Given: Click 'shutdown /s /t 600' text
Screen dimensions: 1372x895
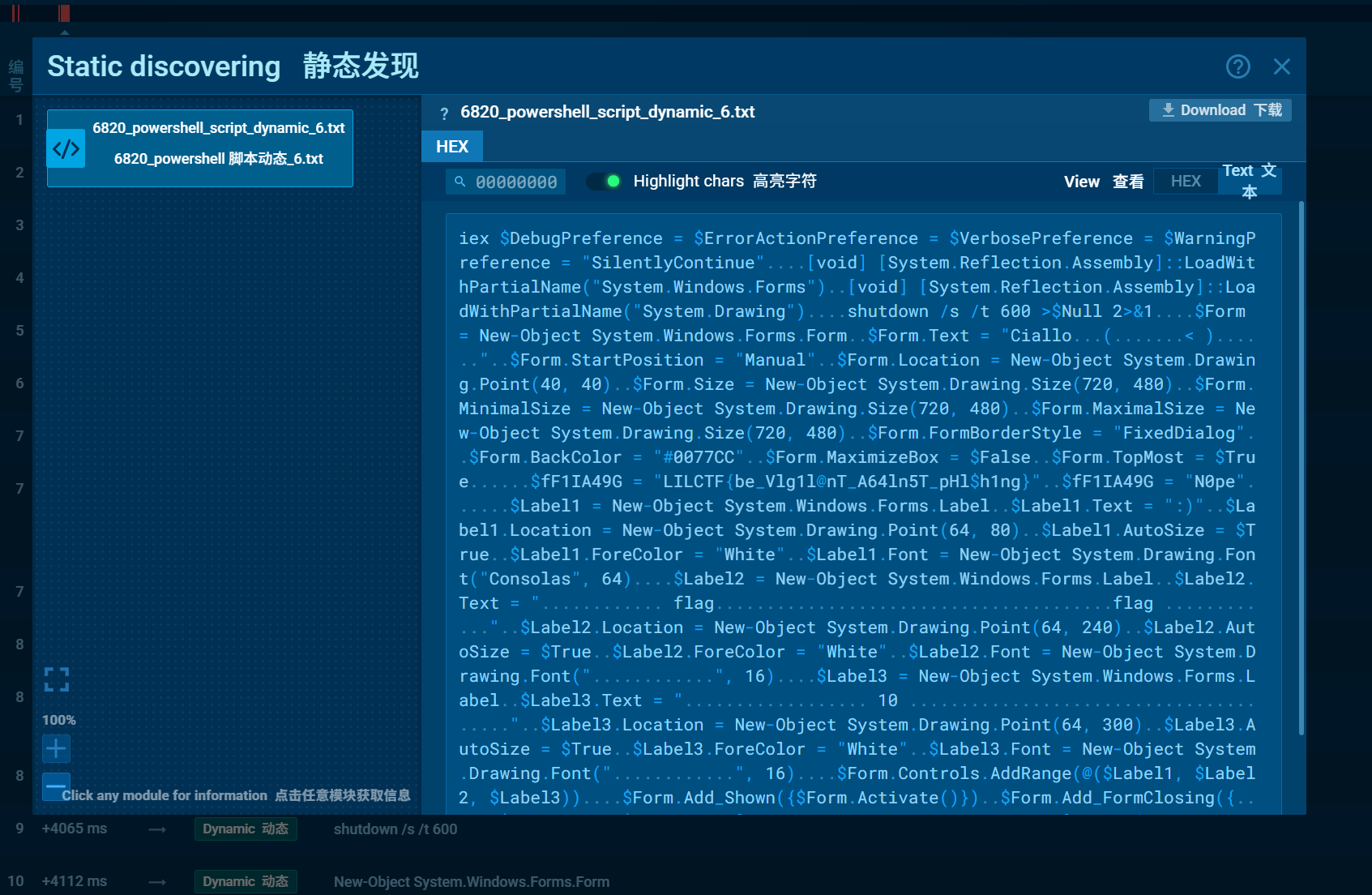Looking at the screenshot, I should [x=395, y=829].
